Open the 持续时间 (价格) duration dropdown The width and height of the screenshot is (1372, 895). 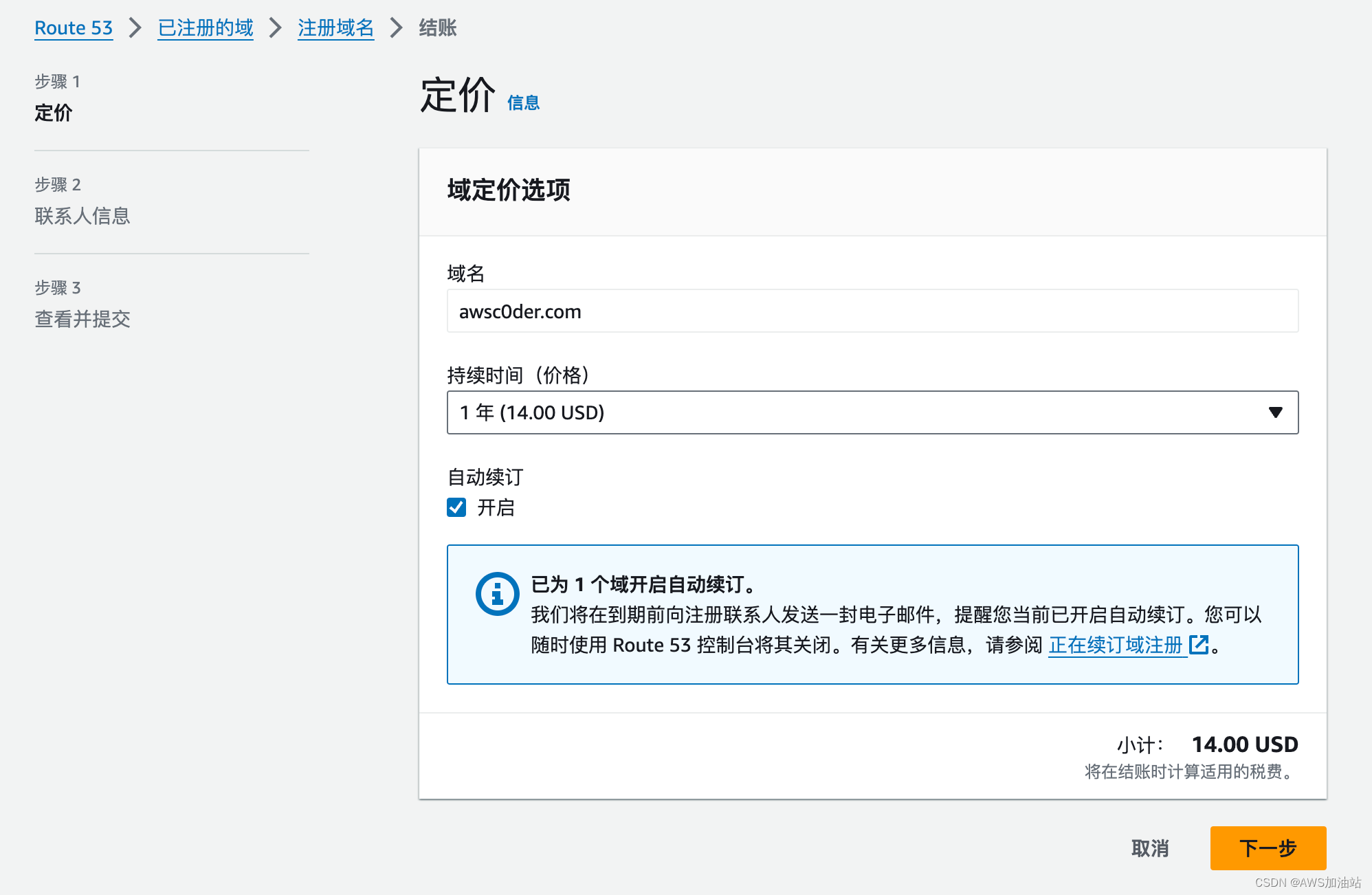coord(872,412)
